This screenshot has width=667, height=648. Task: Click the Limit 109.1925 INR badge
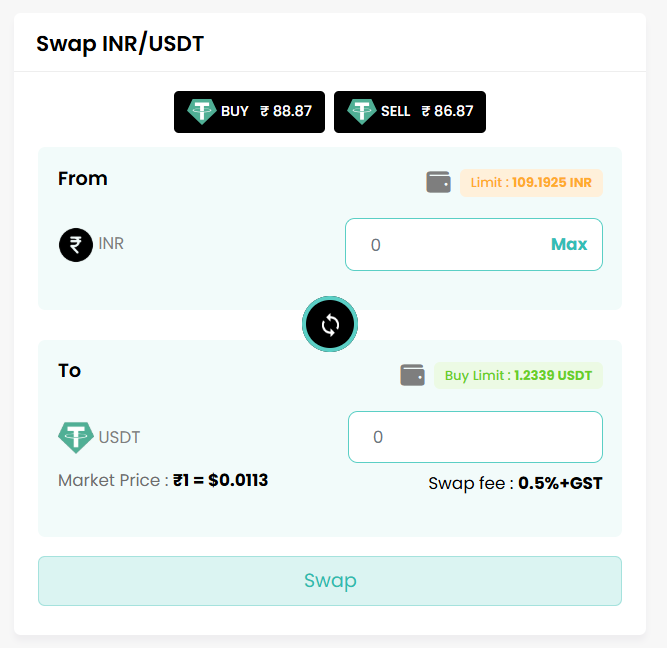pyautogui.click(x=531, y=183)
